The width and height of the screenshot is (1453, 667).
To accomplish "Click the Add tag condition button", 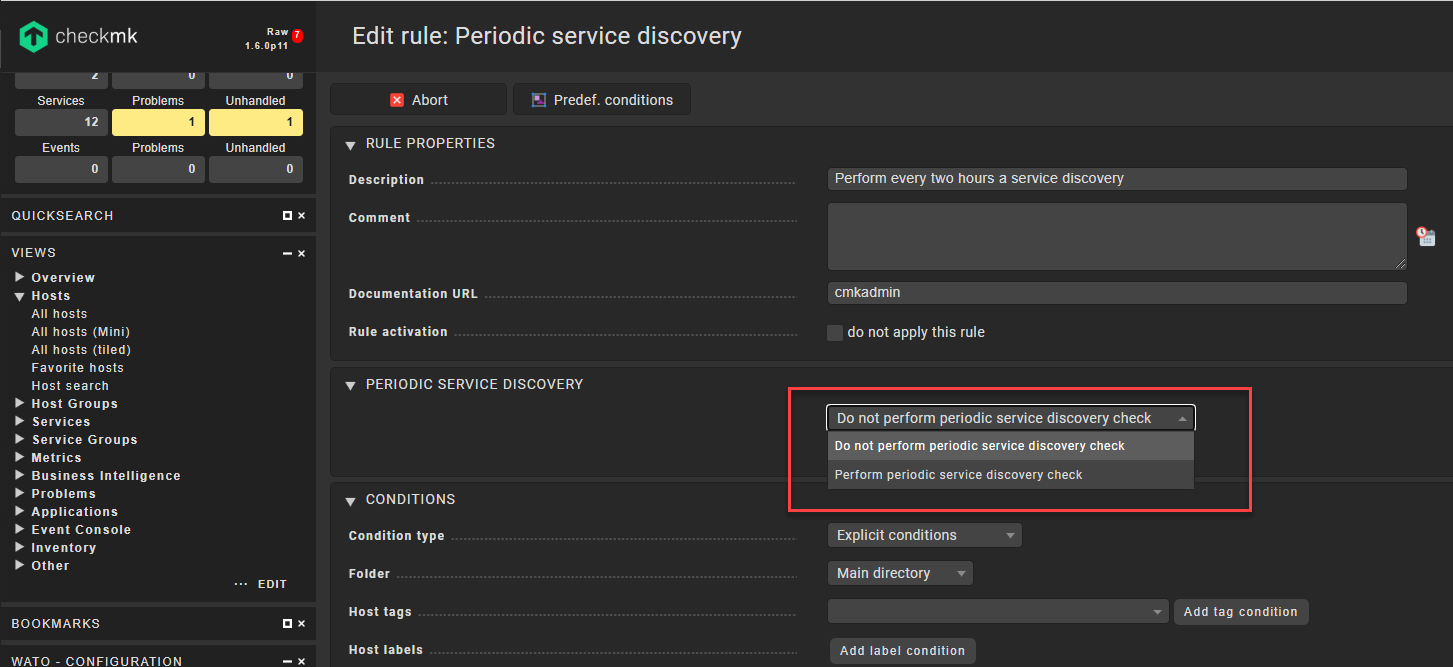I will 1240,612.
